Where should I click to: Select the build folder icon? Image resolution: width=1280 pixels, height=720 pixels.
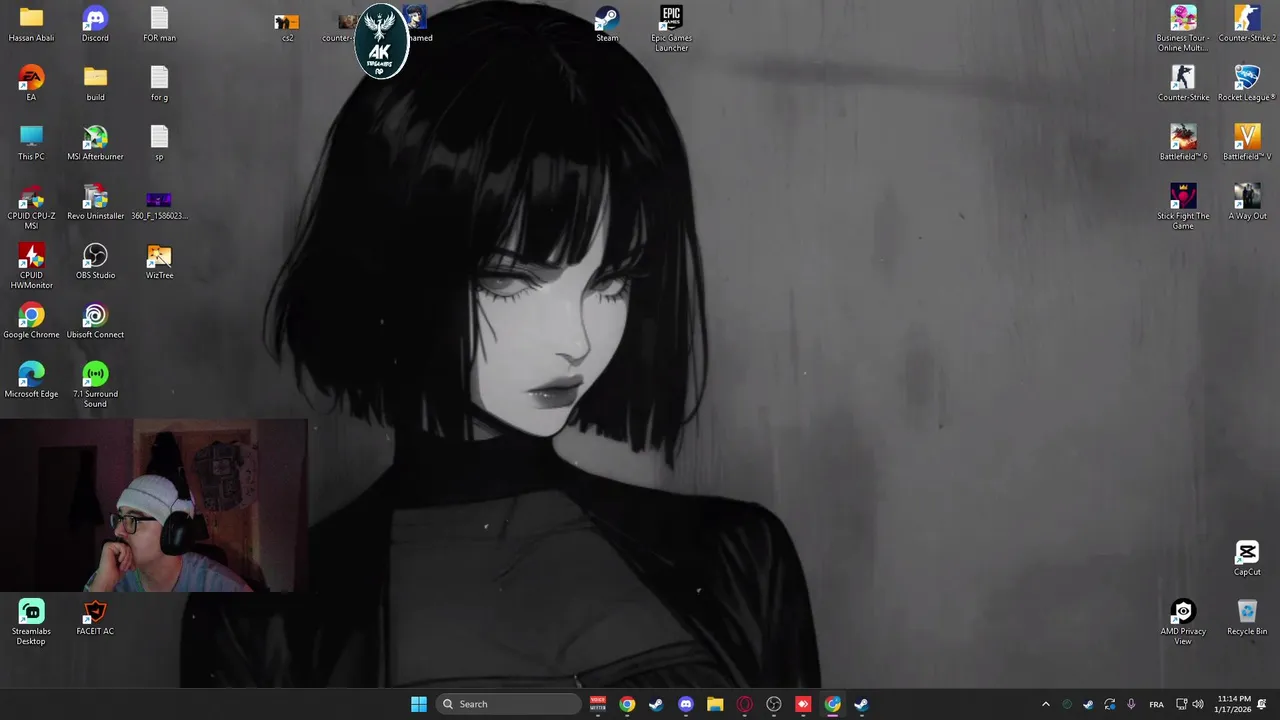tap(95, 84)
